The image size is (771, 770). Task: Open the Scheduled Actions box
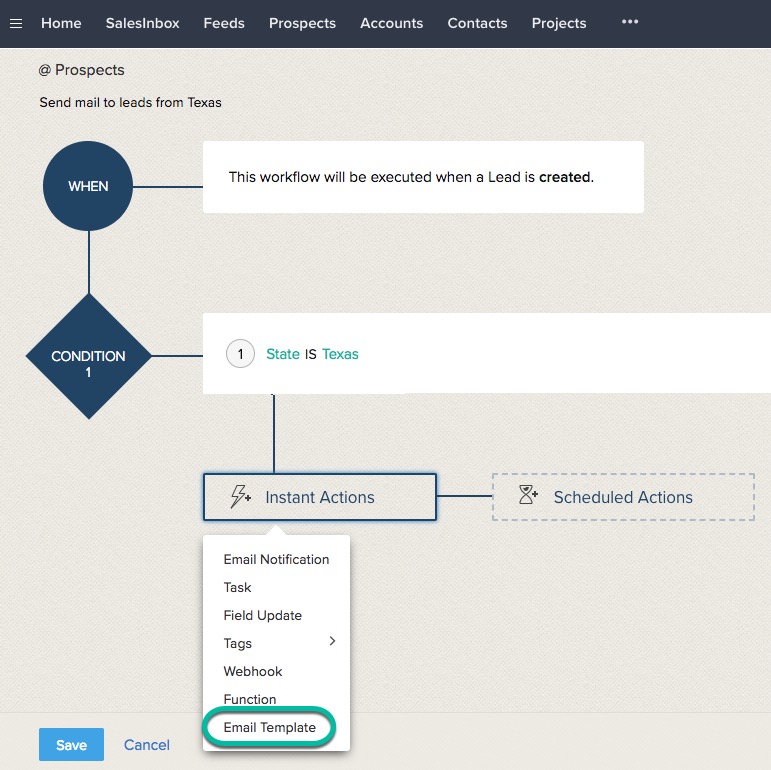pyautogui.click(x=623, y=497)
